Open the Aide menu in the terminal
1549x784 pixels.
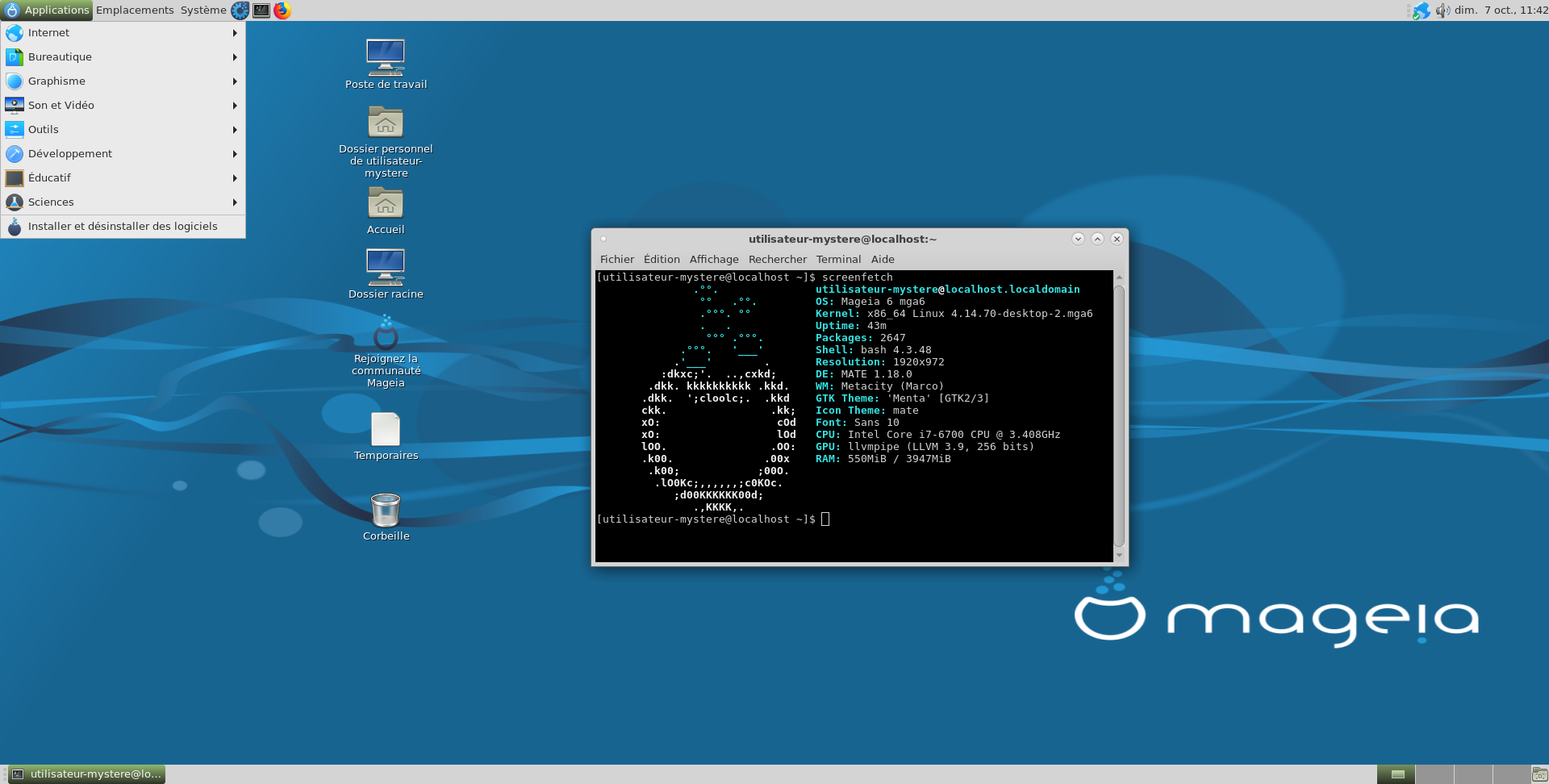883,260
